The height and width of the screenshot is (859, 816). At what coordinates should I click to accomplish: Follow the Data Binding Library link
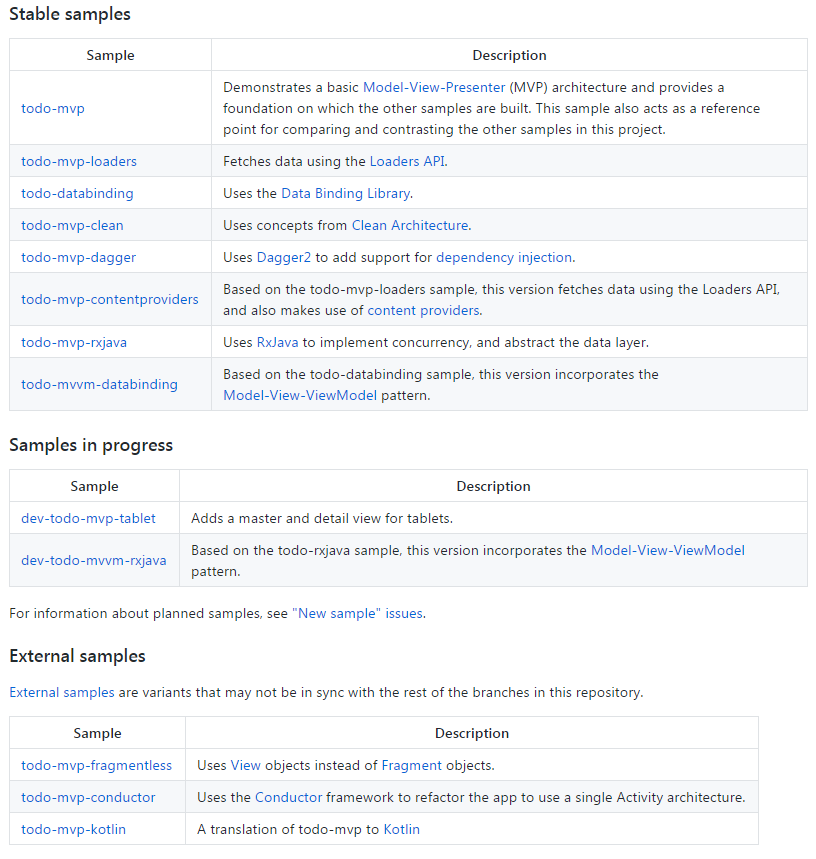(x=346, y=193)
